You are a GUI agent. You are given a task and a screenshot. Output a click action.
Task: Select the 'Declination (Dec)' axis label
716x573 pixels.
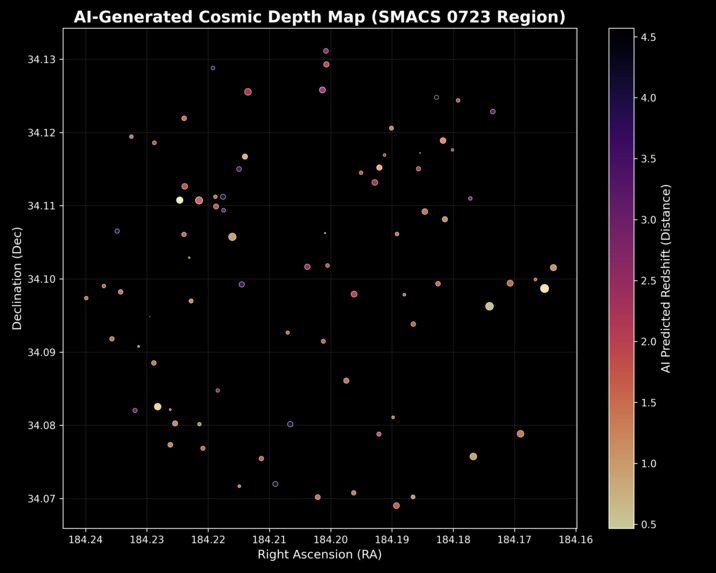tap(17, 278)
